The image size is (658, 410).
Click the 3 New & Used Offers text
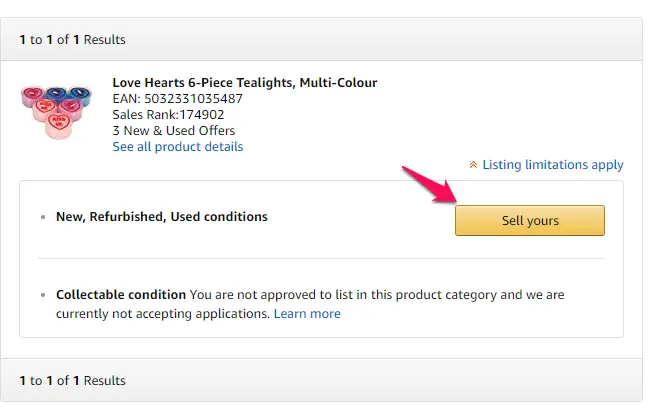[174, 131]
